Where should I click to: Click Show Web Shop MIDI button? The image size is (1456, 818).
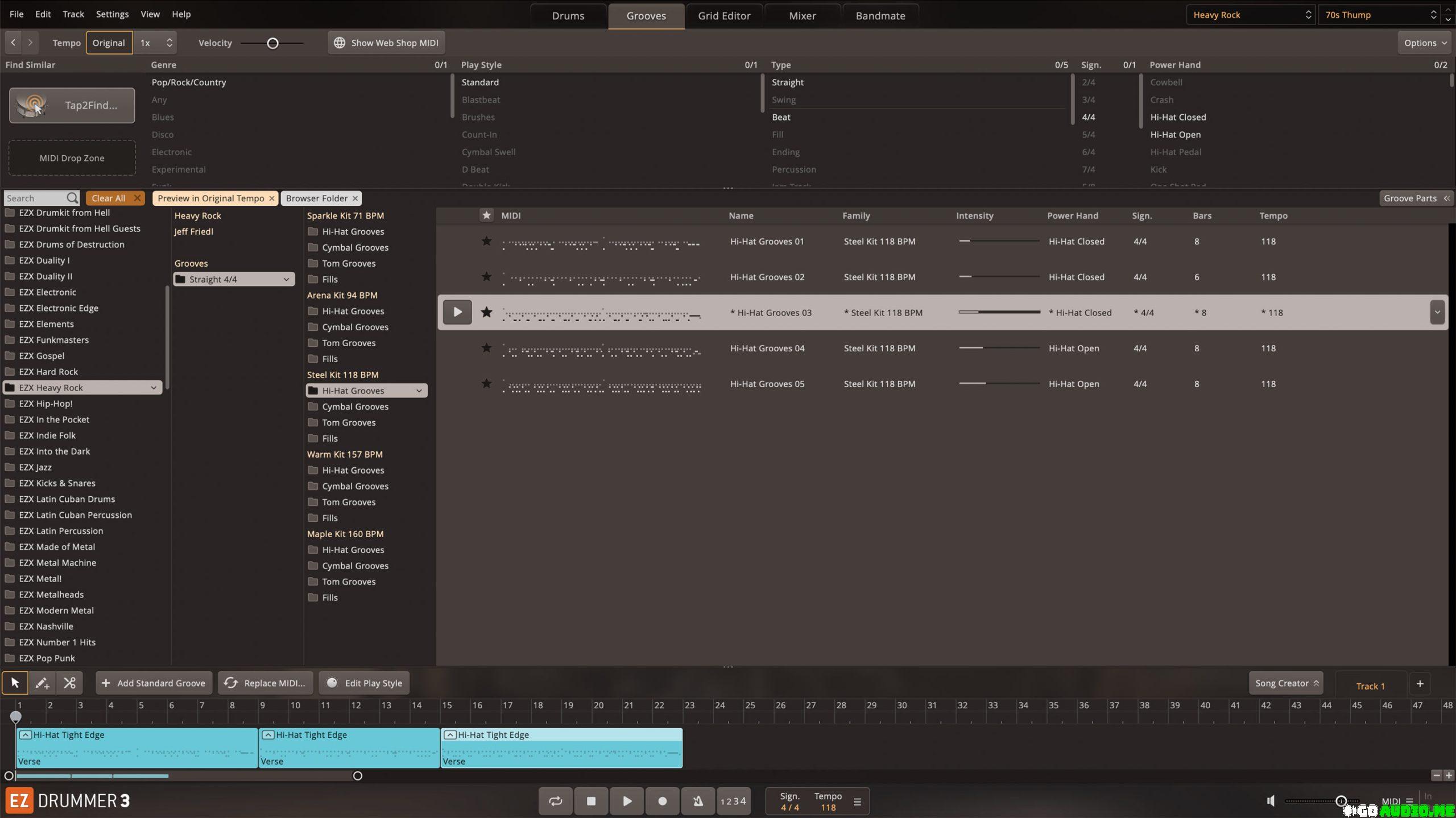386,43
